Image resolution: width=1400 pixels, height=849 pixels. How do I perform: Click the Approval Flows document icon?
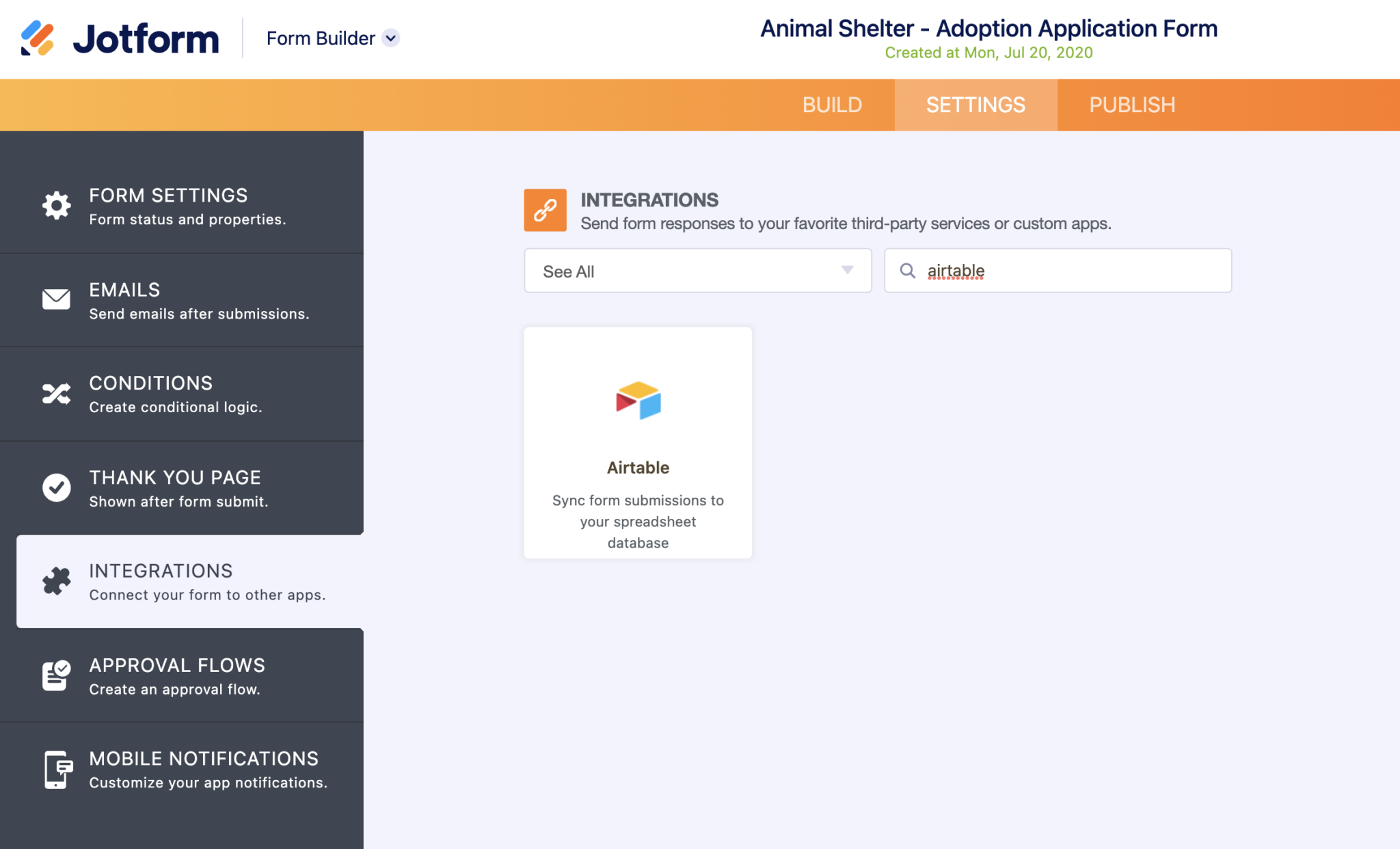[x=56, y=675]
